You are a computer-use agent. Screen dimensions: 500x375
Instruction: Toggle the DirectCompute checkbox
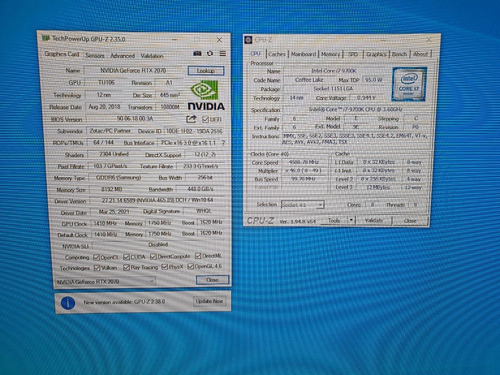click(x=153, y=256)
